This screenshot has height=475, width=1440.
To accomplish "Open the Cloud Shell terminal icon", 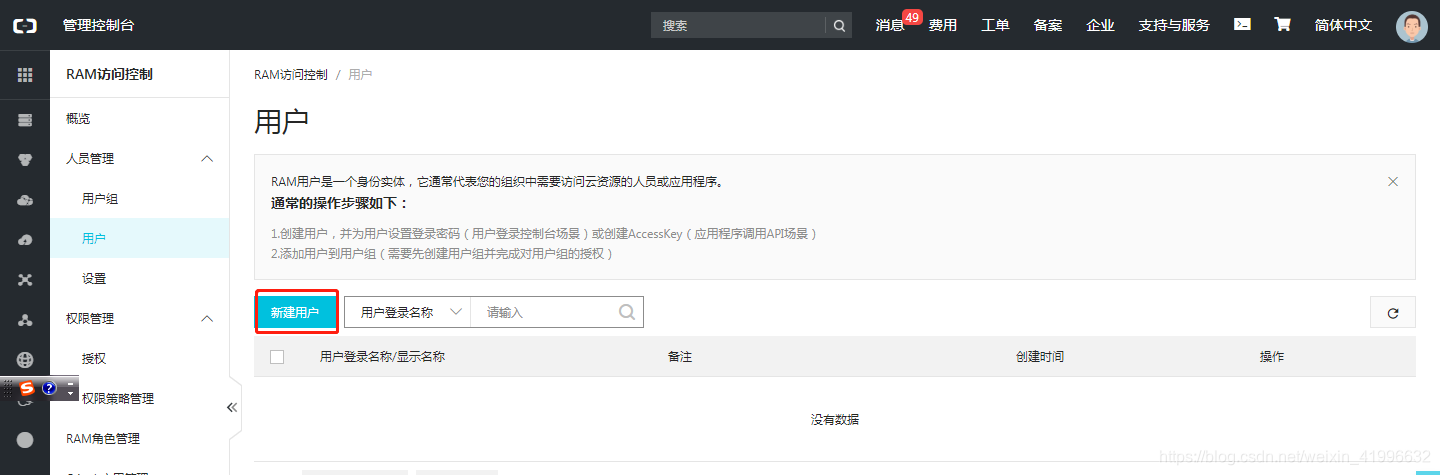I will point(1242,24).
